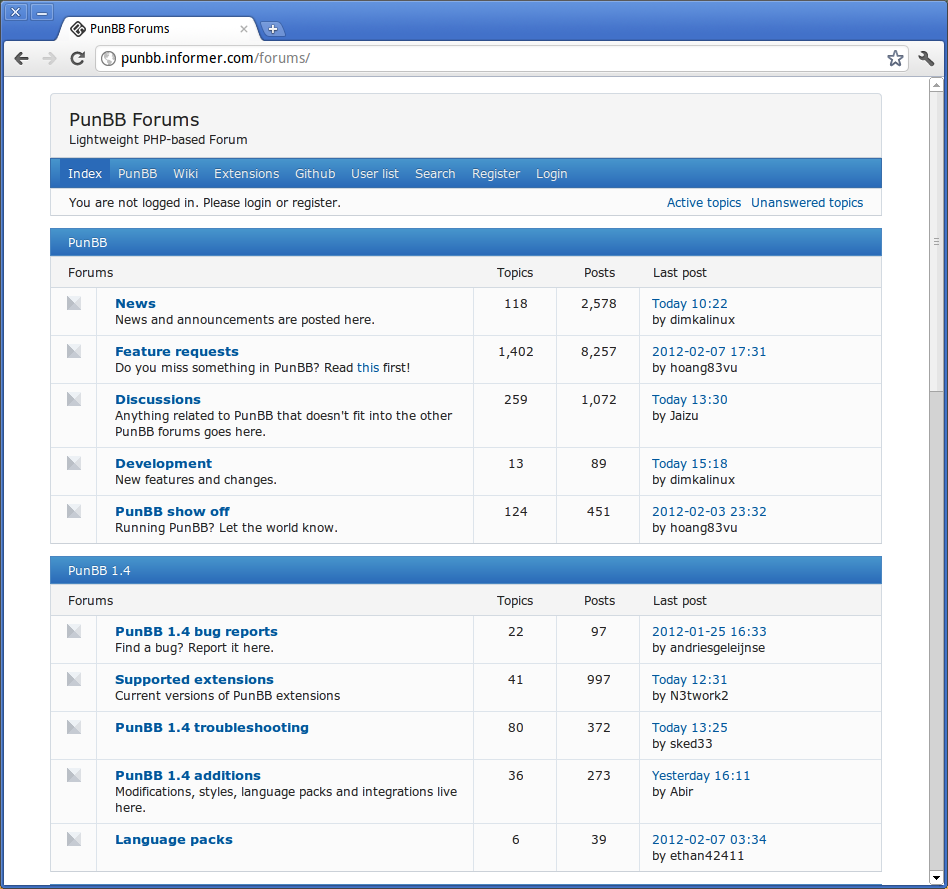Image resolution: width=948 pixels, height=889 pixels.
Task: Open PunBB 1.4 bug reports forum
Action: pyautogui.click(x=196, y=631)
